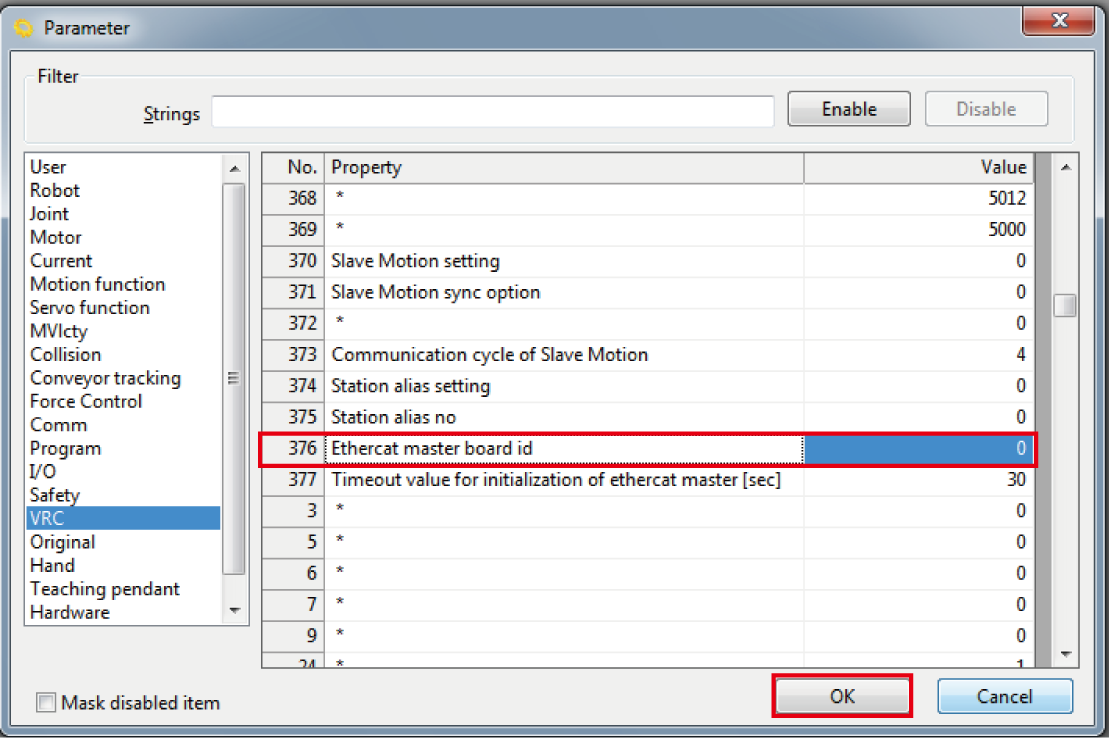
Task: Select the Robot category in list
Action: click(x=55, y=191)
